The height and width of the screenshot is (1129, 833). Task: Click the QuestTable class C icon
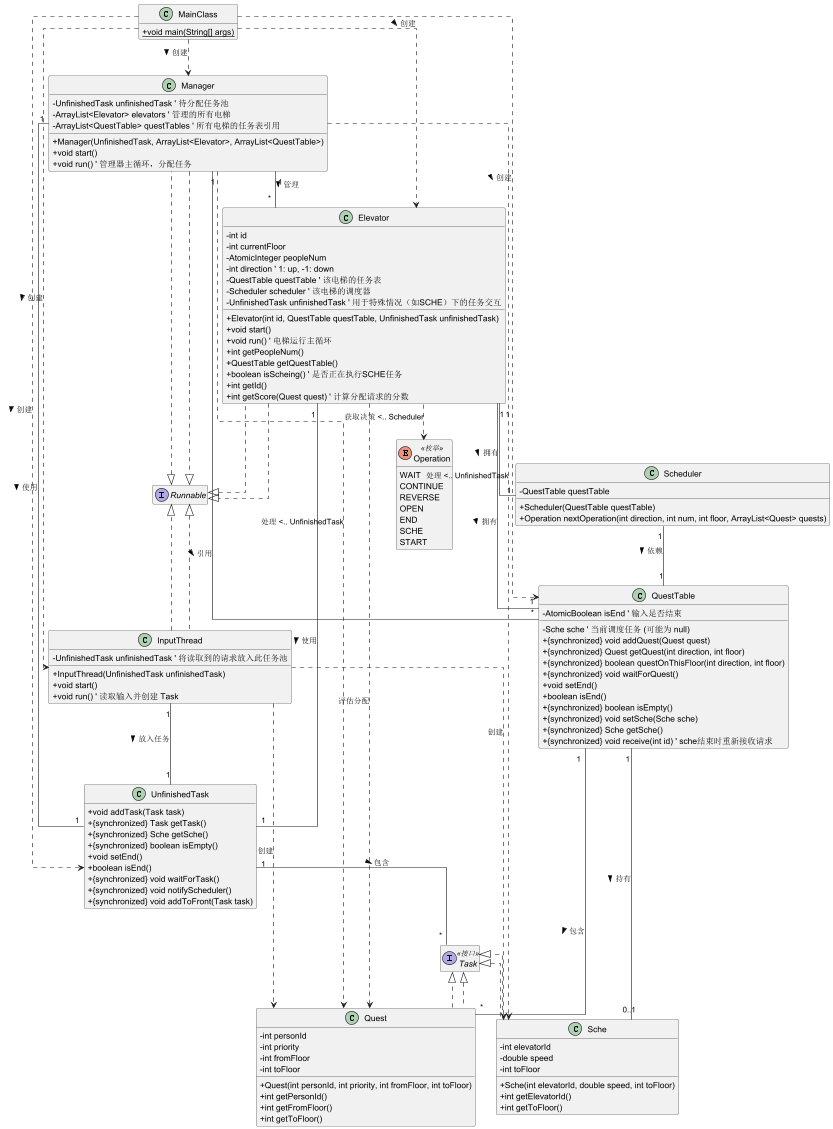tap(639, 595)
